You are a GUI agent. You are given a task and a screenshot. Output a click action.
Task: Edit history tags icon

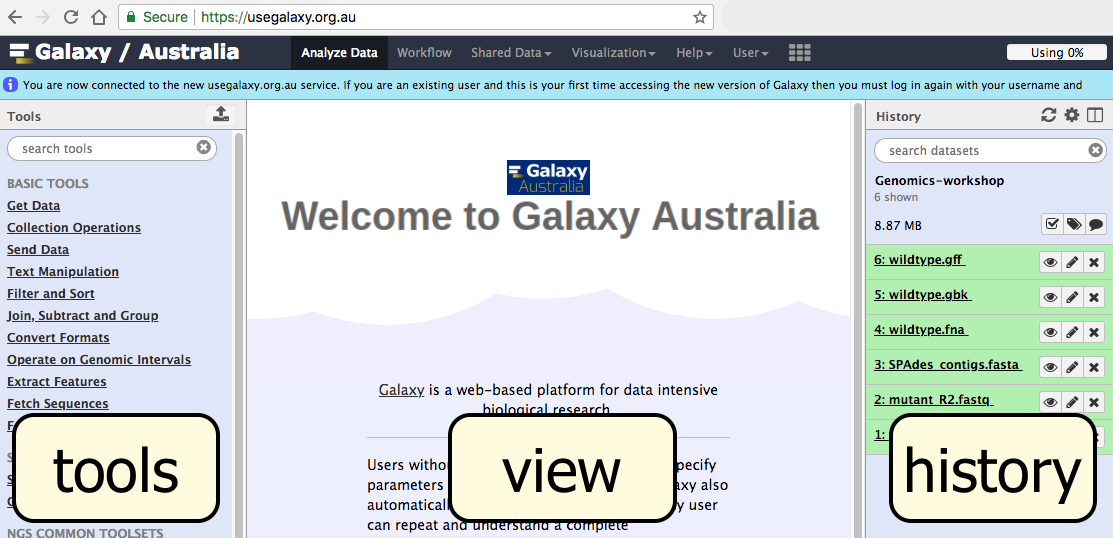[1074, 224]
